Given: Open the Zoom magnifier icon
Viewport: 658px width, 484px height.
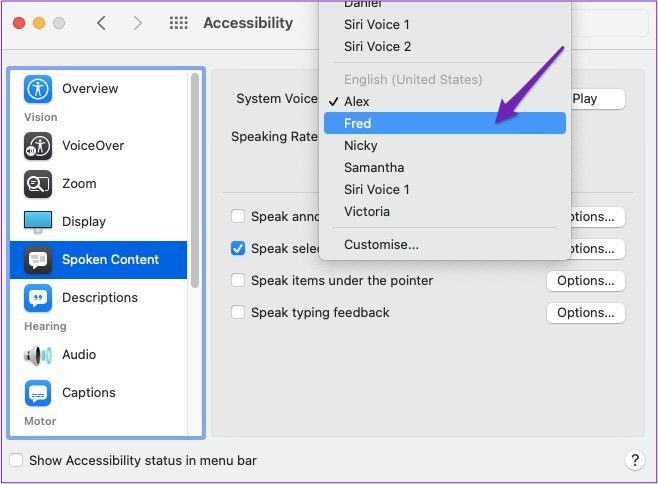Looking at the screenshot, I should [x=38, y=184].
